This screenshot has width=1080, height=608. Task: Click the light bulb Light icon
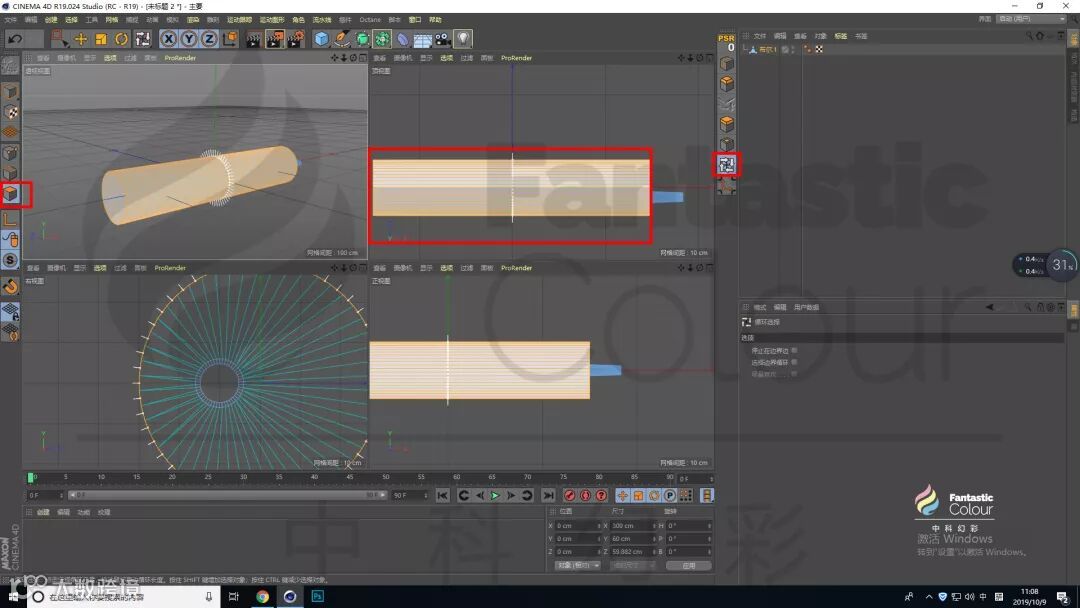point(463,39)
